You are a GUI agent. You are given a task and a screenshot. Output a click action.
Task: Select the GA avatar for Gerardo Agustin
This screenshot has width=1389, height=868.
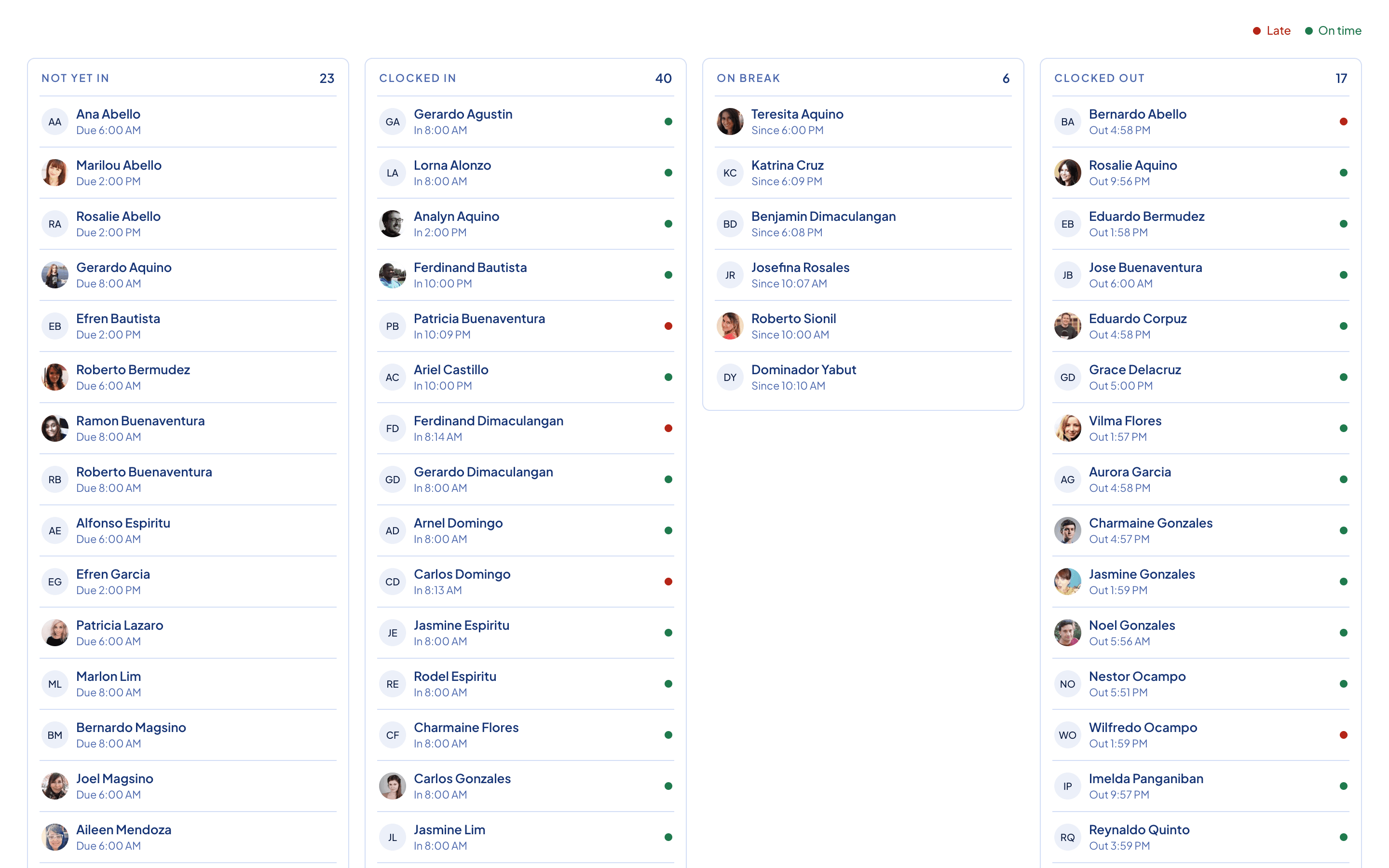pos(392,122)
